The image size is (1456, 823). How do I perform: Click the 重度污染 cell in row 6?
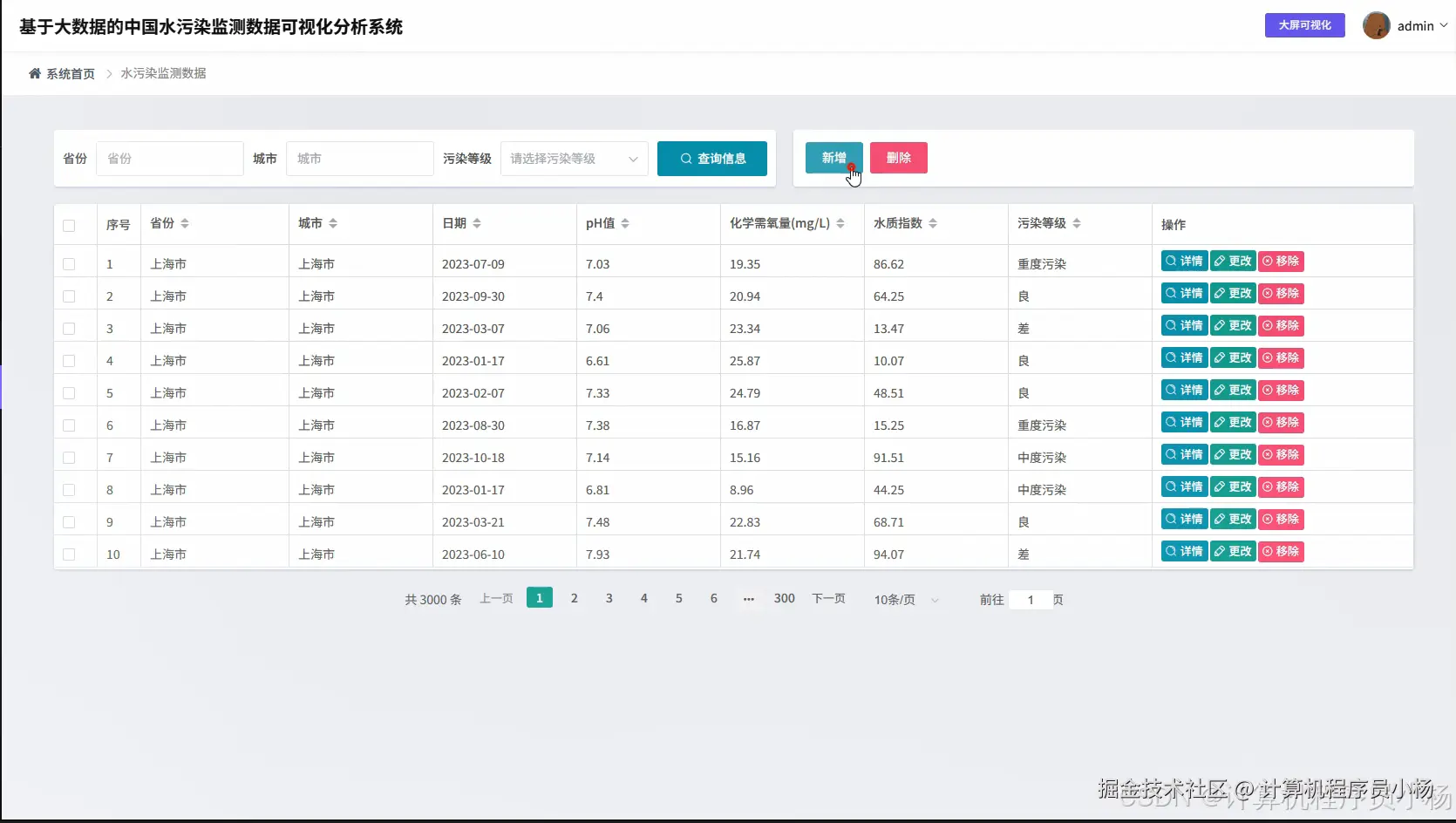pyautogui.click(x=1042, y=425)
